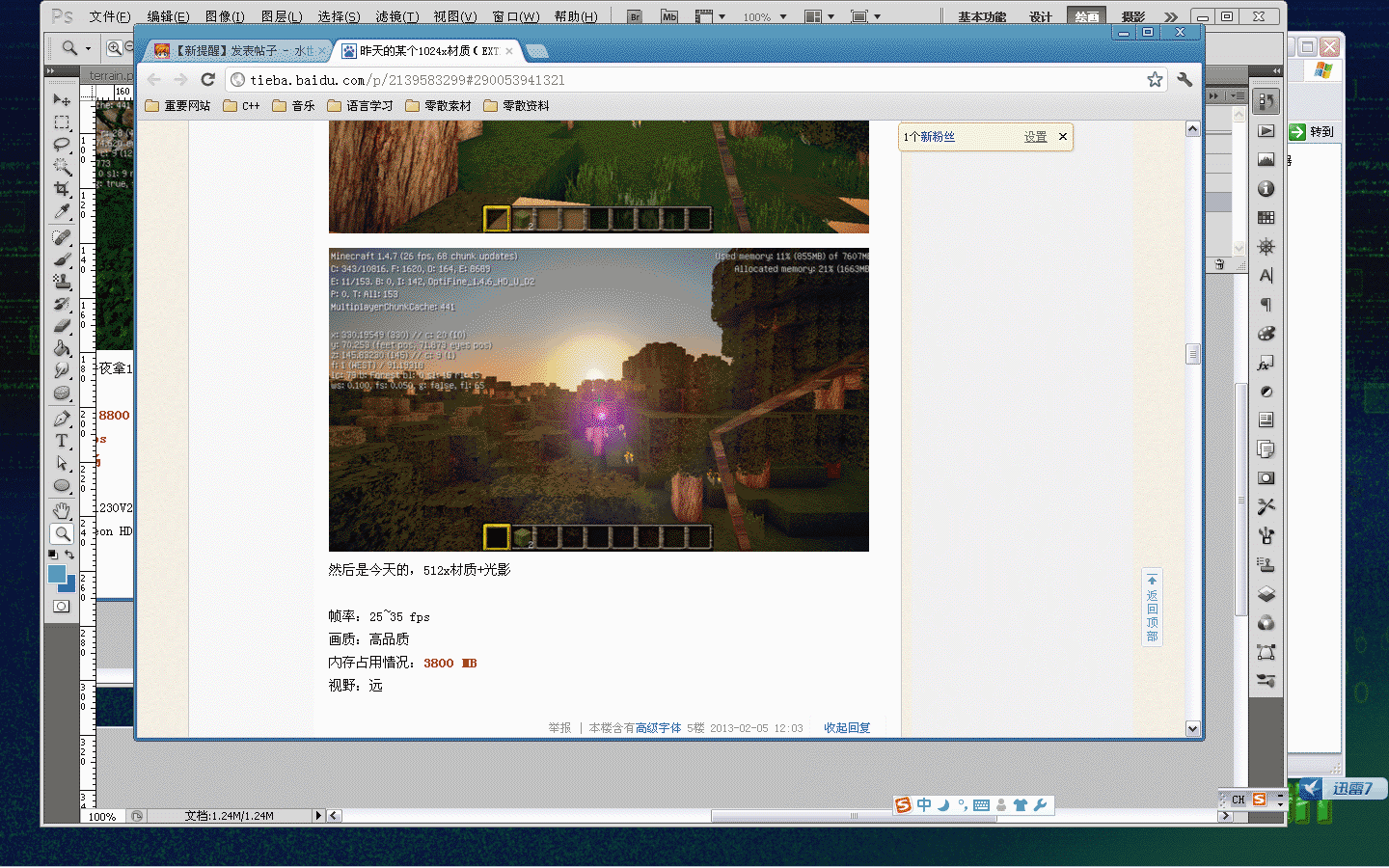Expand the View Extras dropdown
This screenshot has width=1389, height=868.
(710, 17)
